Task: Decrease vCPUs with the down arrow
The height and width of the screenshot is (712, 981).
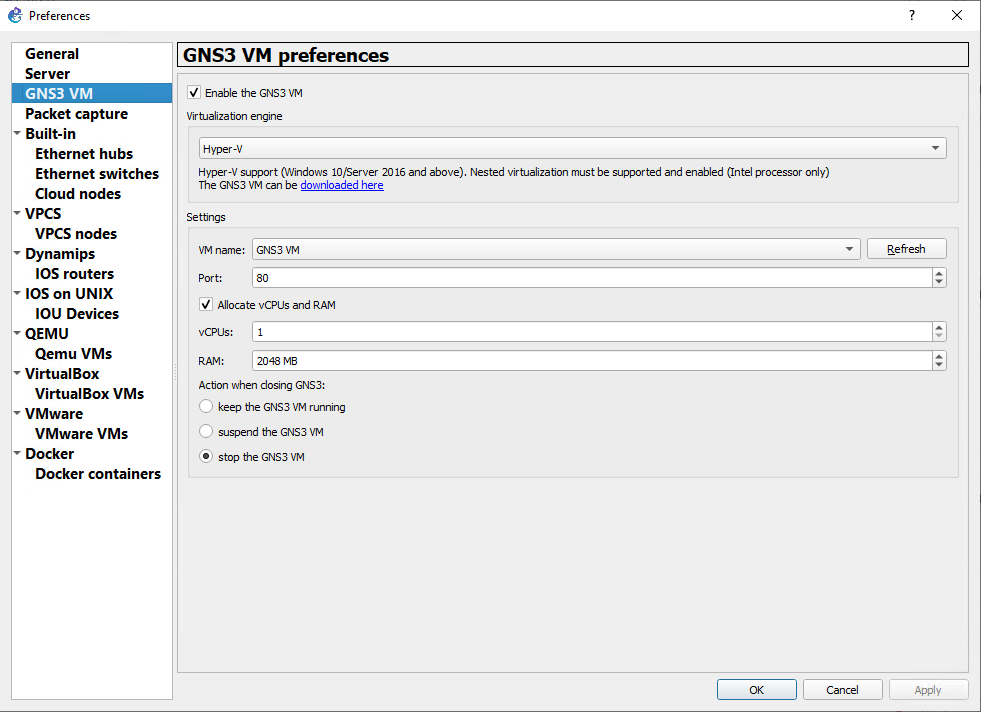Action: point(938,336)
